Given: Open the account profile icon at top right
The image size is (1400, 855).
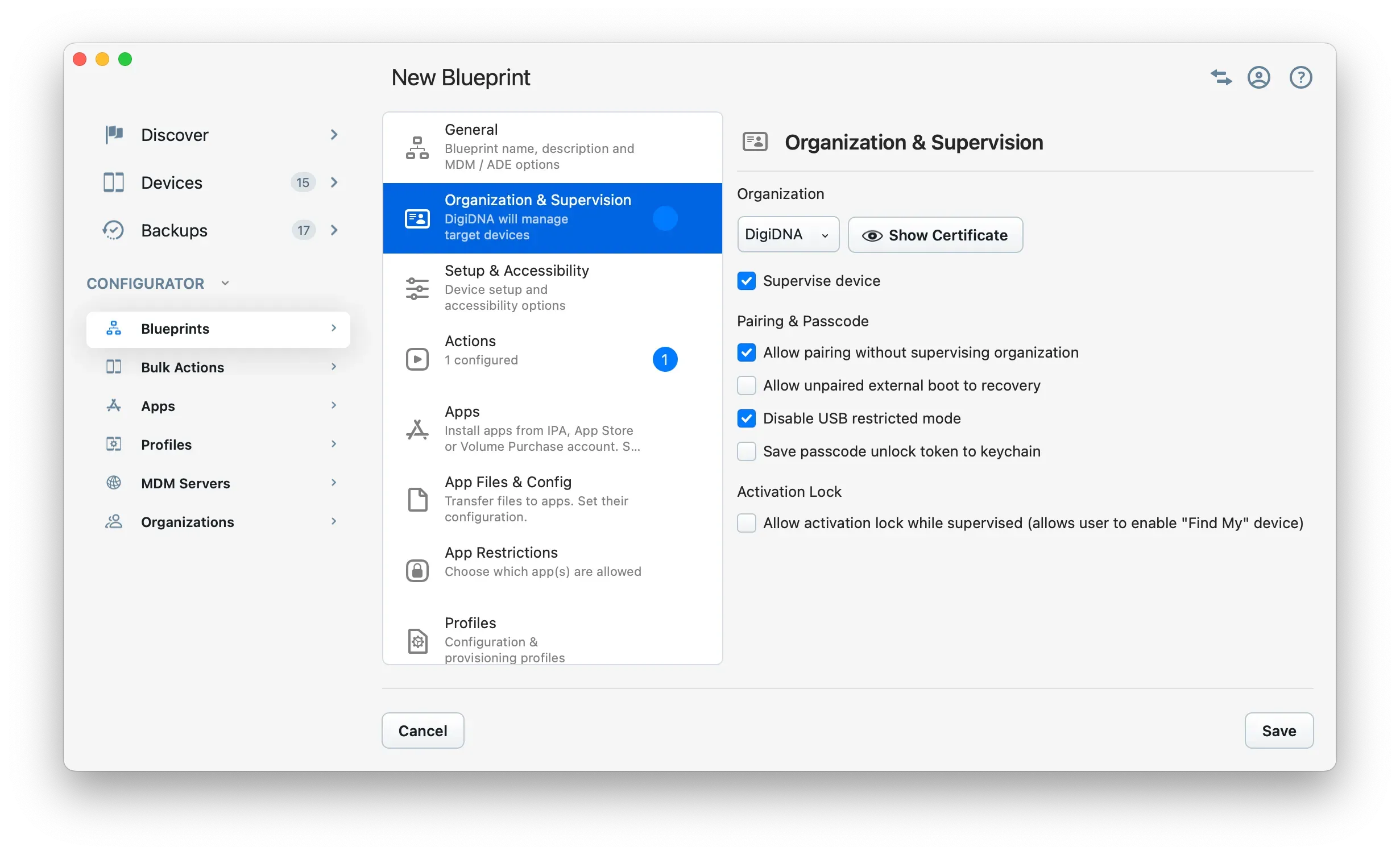Looking at the screenshot, I should tap(1259, 77).
